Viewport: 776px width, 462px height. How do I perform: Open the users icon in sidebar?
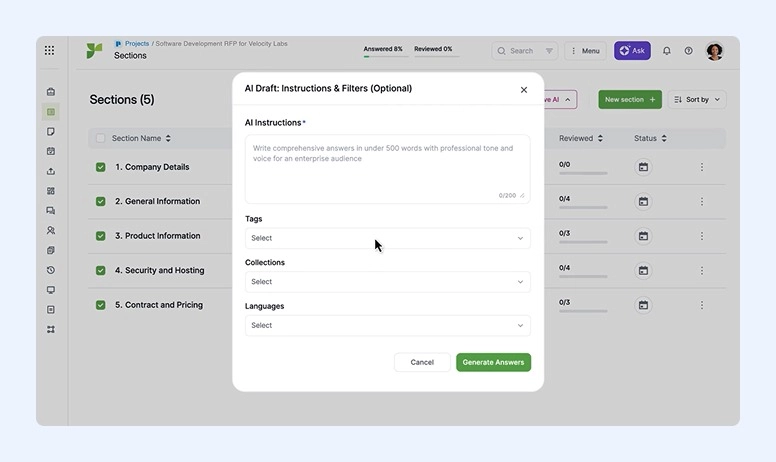coord(50,231)
